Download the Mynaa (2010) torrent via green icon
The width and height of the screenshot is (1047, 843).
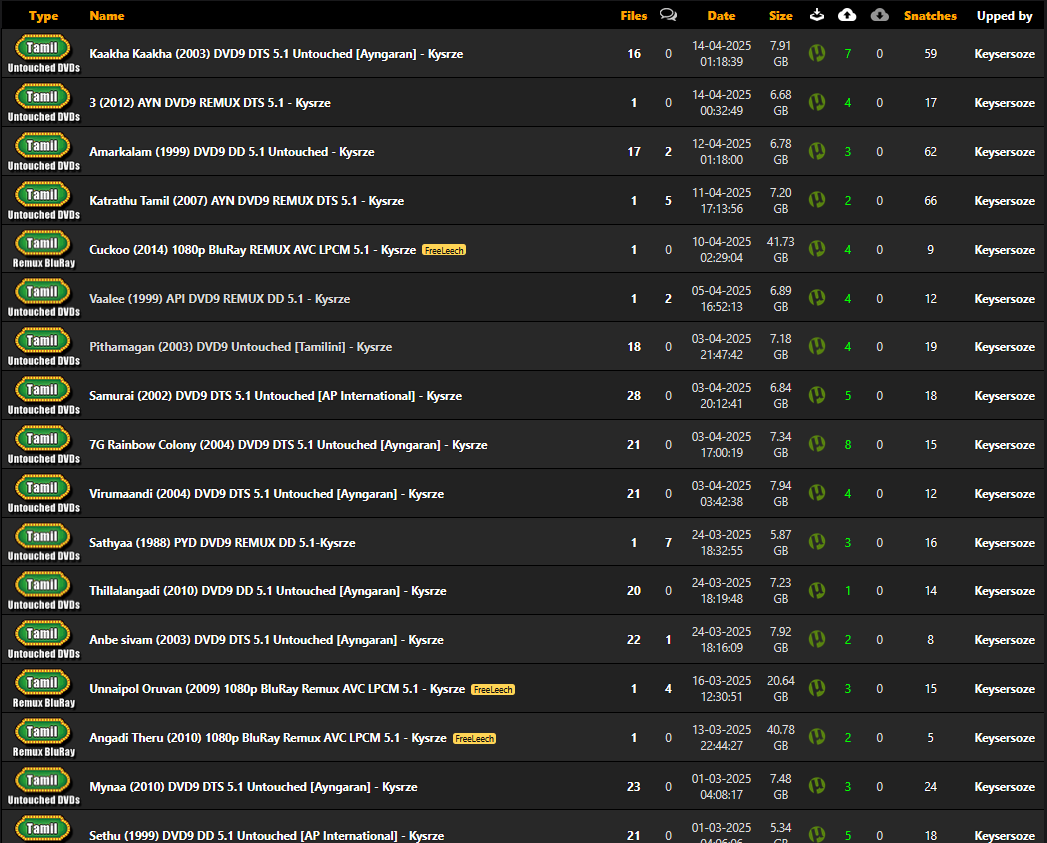point(817,786)
